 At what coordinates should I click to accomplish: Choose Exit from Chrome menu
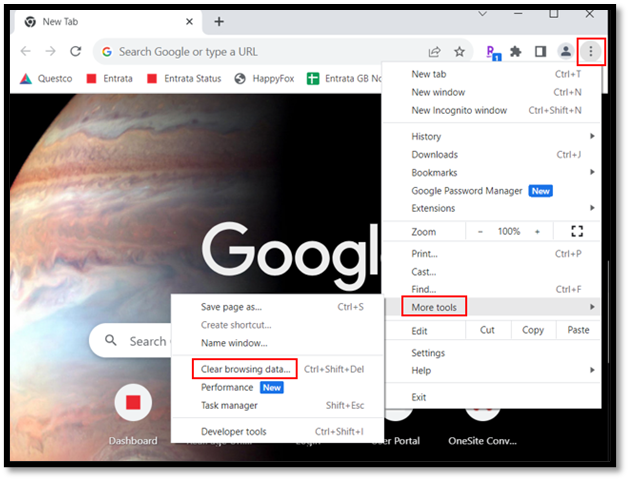click(491, 397)
